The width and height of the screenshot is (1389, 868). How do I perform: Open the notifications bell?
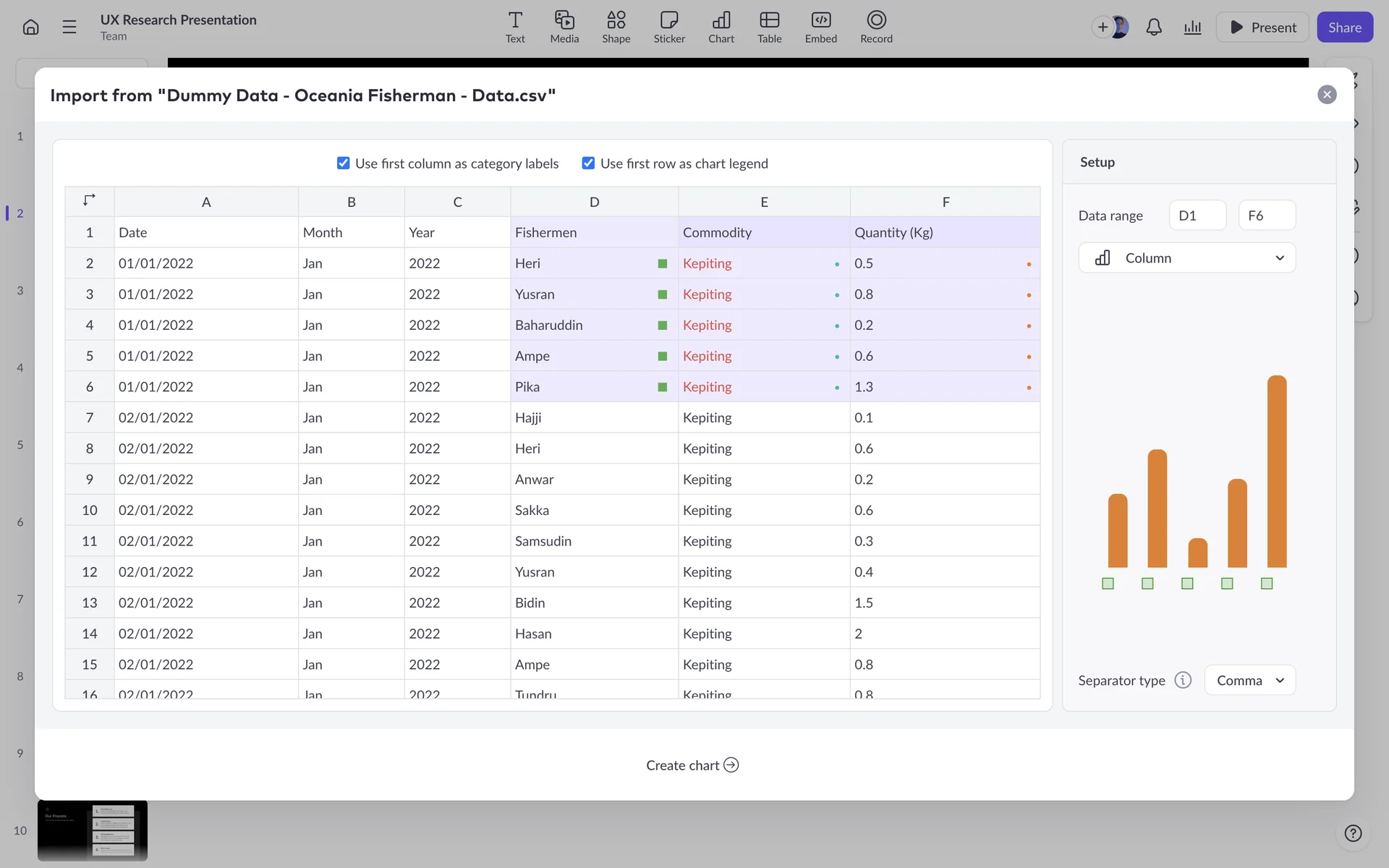(1154, 27)
